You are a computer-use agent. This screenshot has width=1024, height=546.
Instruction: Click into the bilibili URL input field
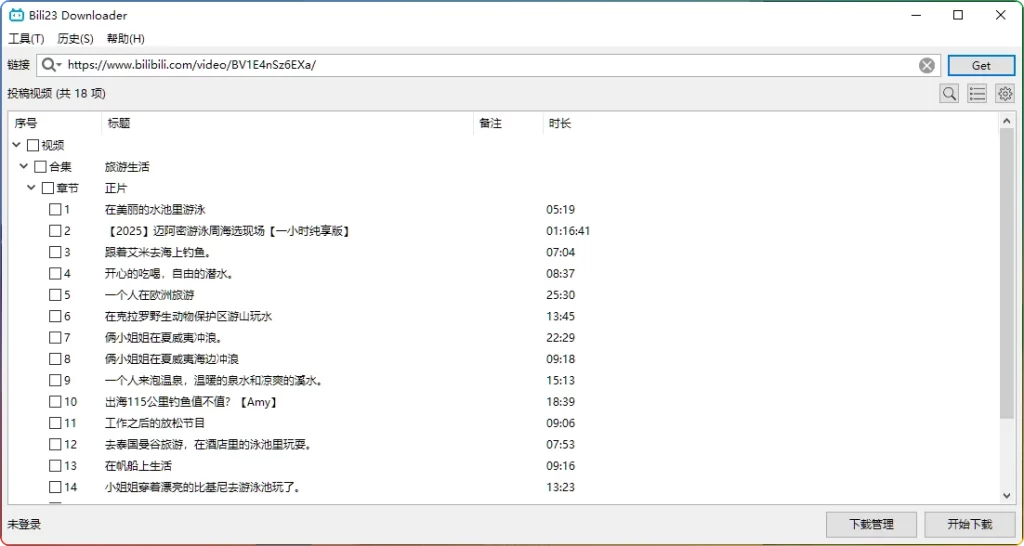point(490,65)
